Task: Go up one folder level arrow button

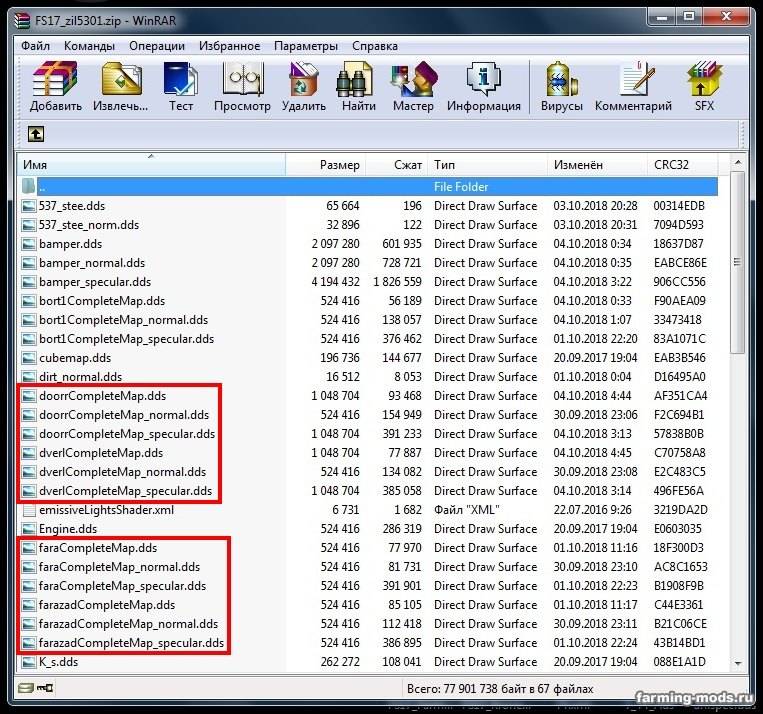Action: (x=36, y=134)
